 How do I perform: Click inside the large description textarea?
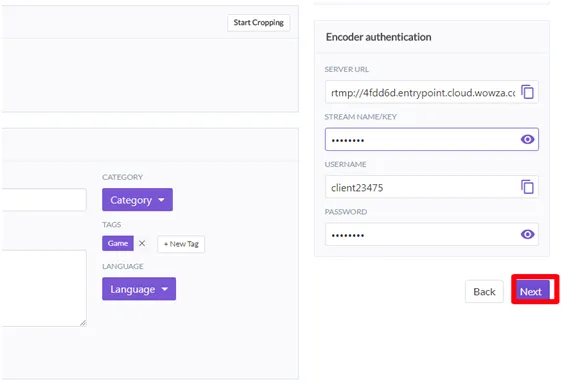[x=44, y=288]
